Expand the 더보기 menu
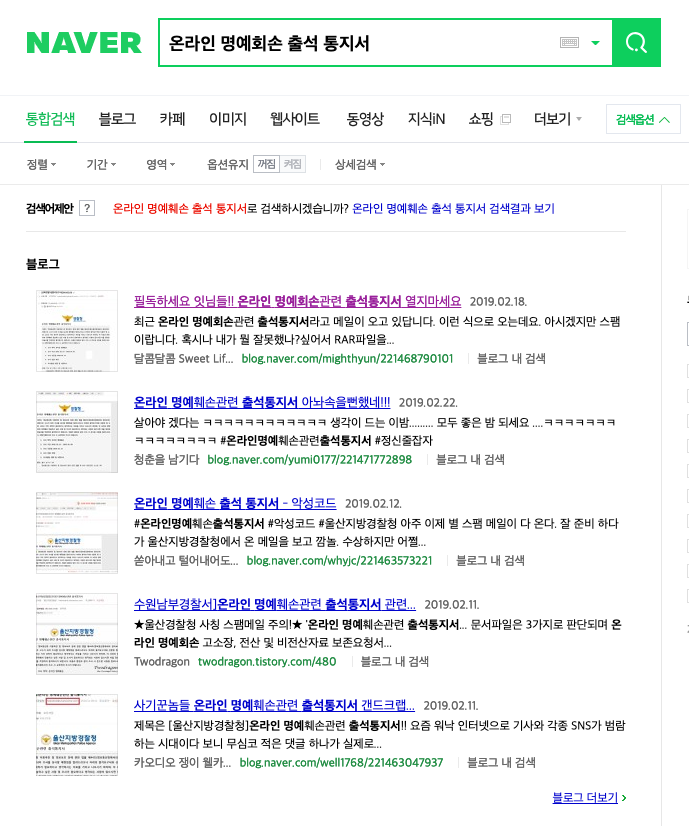Screen dimensions: 689x826 pyautogui.click(x=557, y=119)
